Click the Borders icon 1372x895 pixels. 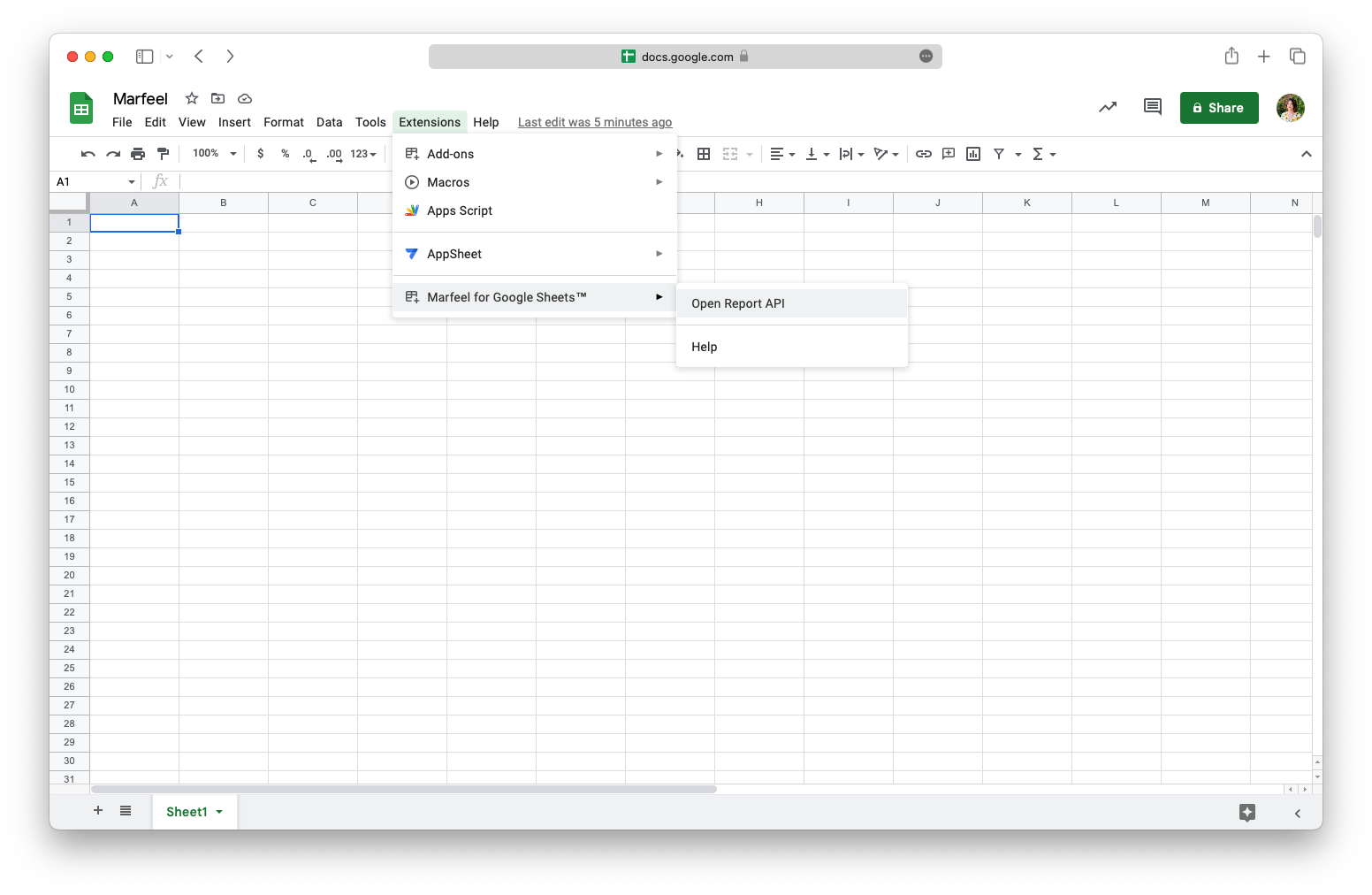[704, 153]
